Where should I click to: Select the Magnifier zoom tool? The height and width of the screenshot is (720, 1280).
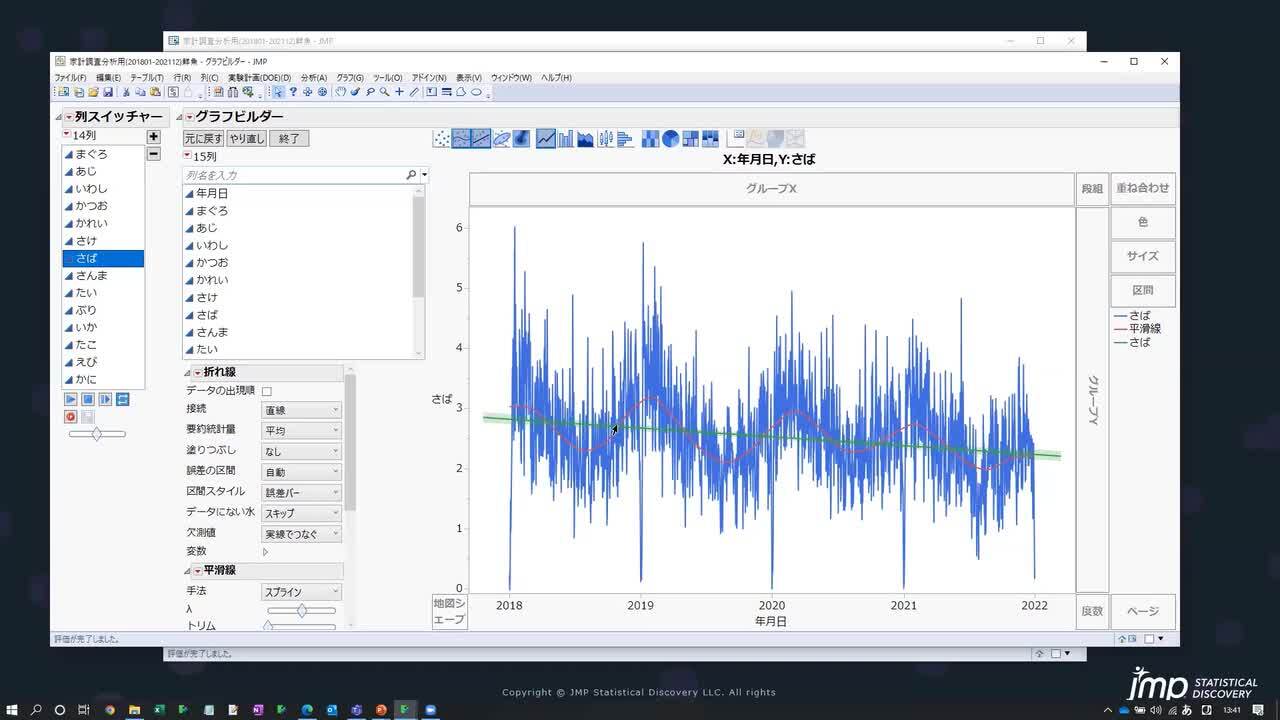384,92
